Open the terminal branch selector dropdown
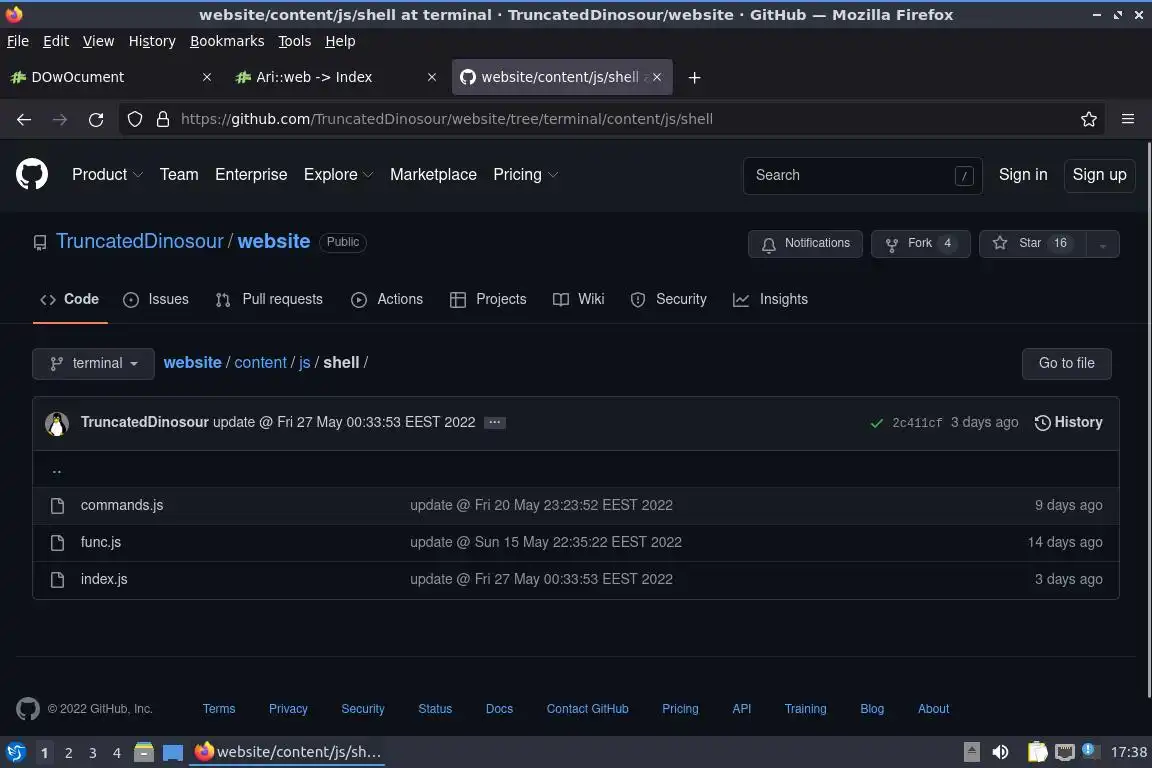 click(93, 364)
